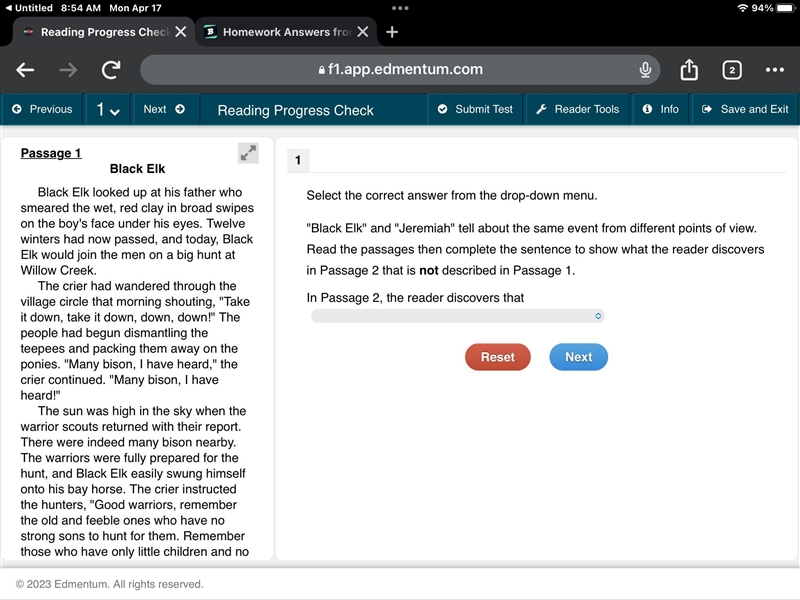Viewport: 800px width, 600px height.
Task: Click Save and Exit
Action: (x=745, y=109)
